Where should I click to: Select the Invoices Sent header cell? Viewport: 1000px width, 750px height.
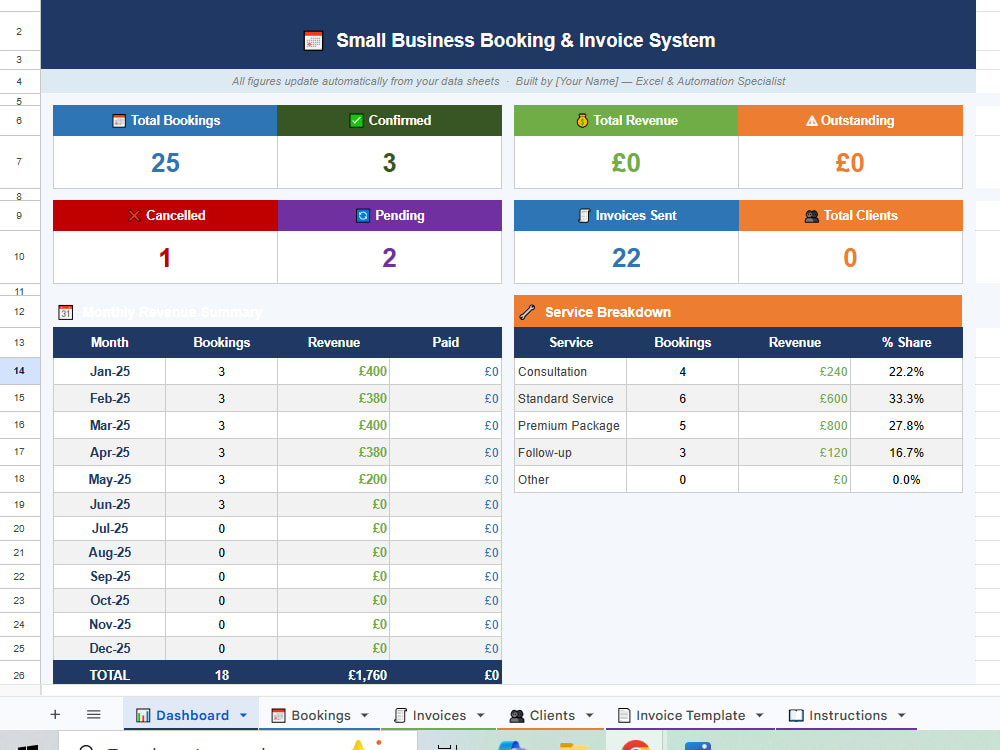[626, 216]
